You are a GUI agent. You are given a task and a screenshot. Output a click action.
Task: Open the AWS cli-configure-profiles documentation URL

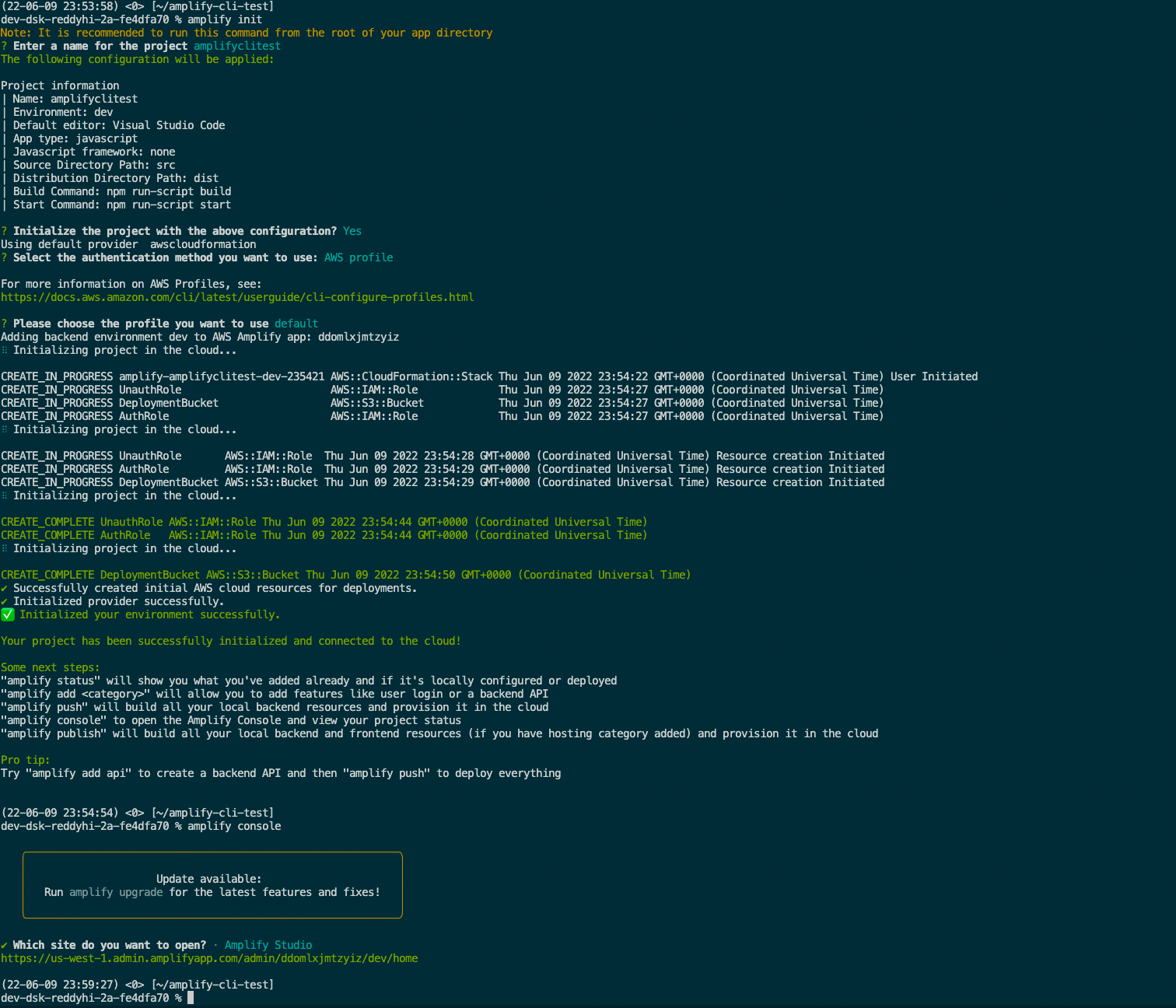(237, 297)
